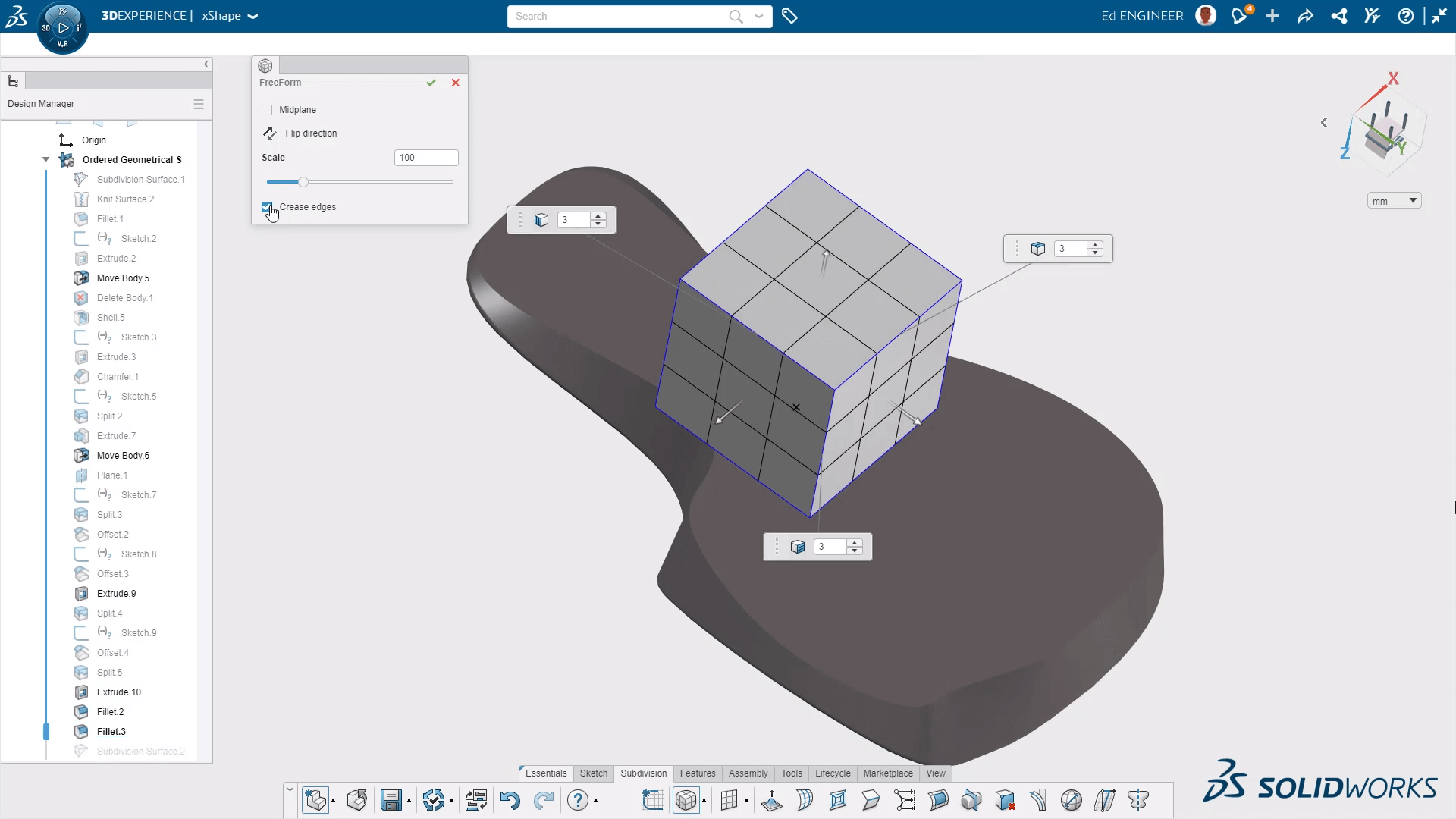Enable the Midplane checkbox

(x=267, y=110)
